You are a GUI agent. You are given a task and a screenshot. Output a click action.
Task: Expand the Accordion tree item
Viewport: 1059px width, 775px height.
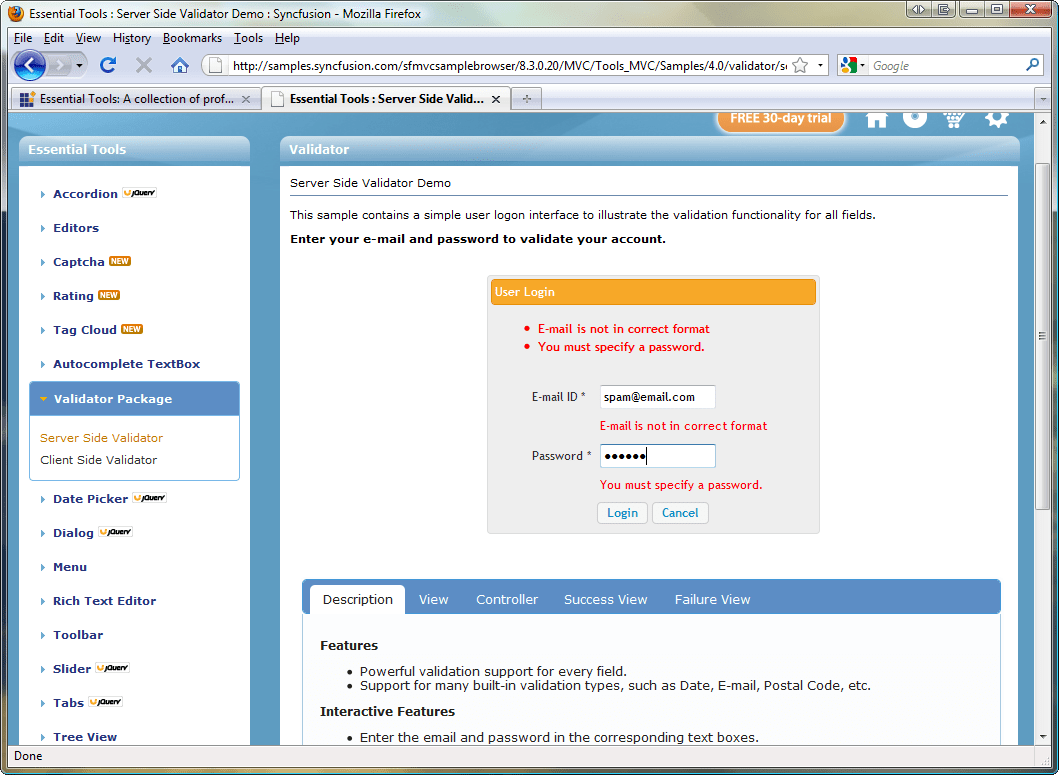43,194
